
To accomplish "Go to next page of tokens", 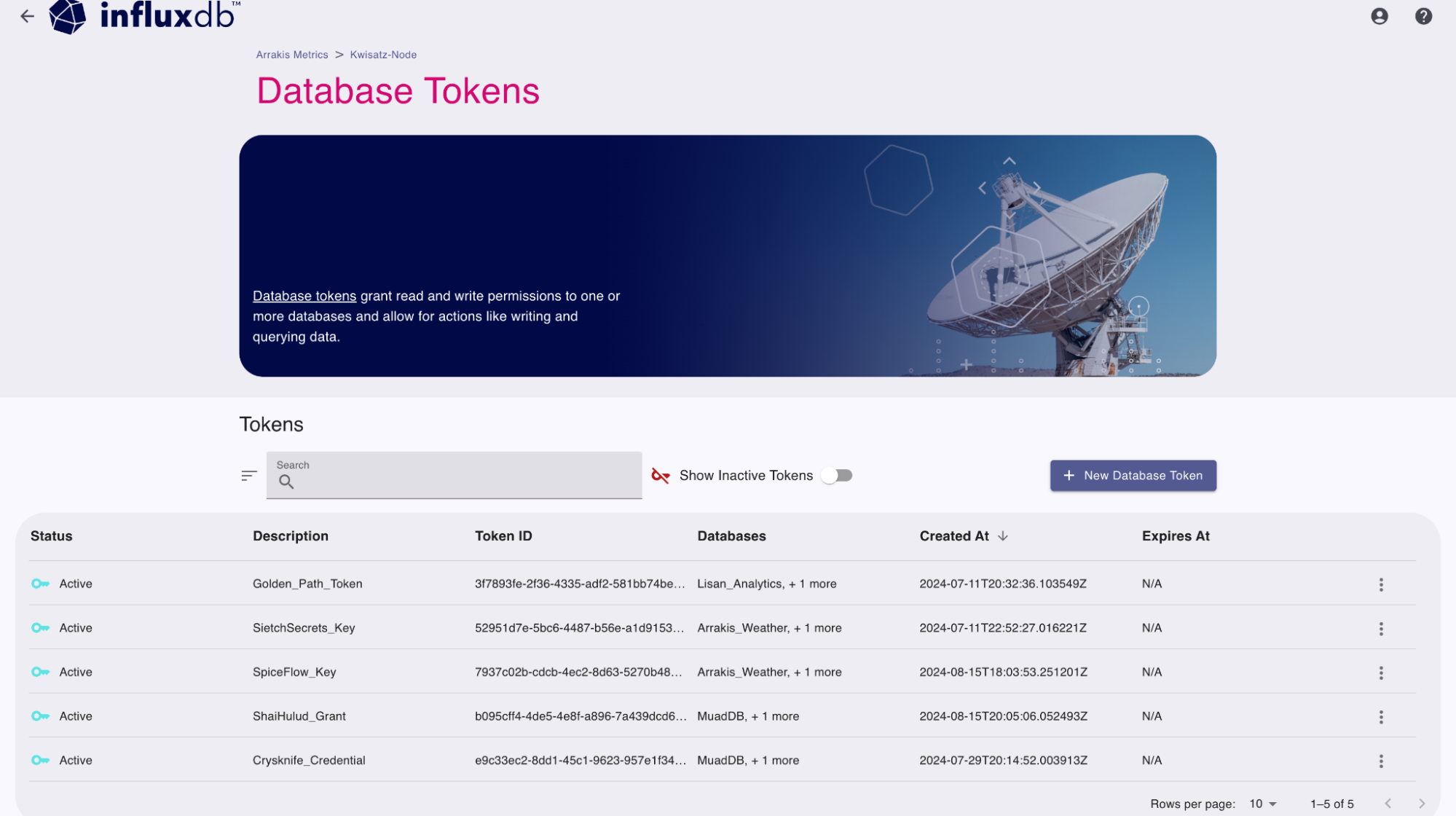I will [1421, 804].
